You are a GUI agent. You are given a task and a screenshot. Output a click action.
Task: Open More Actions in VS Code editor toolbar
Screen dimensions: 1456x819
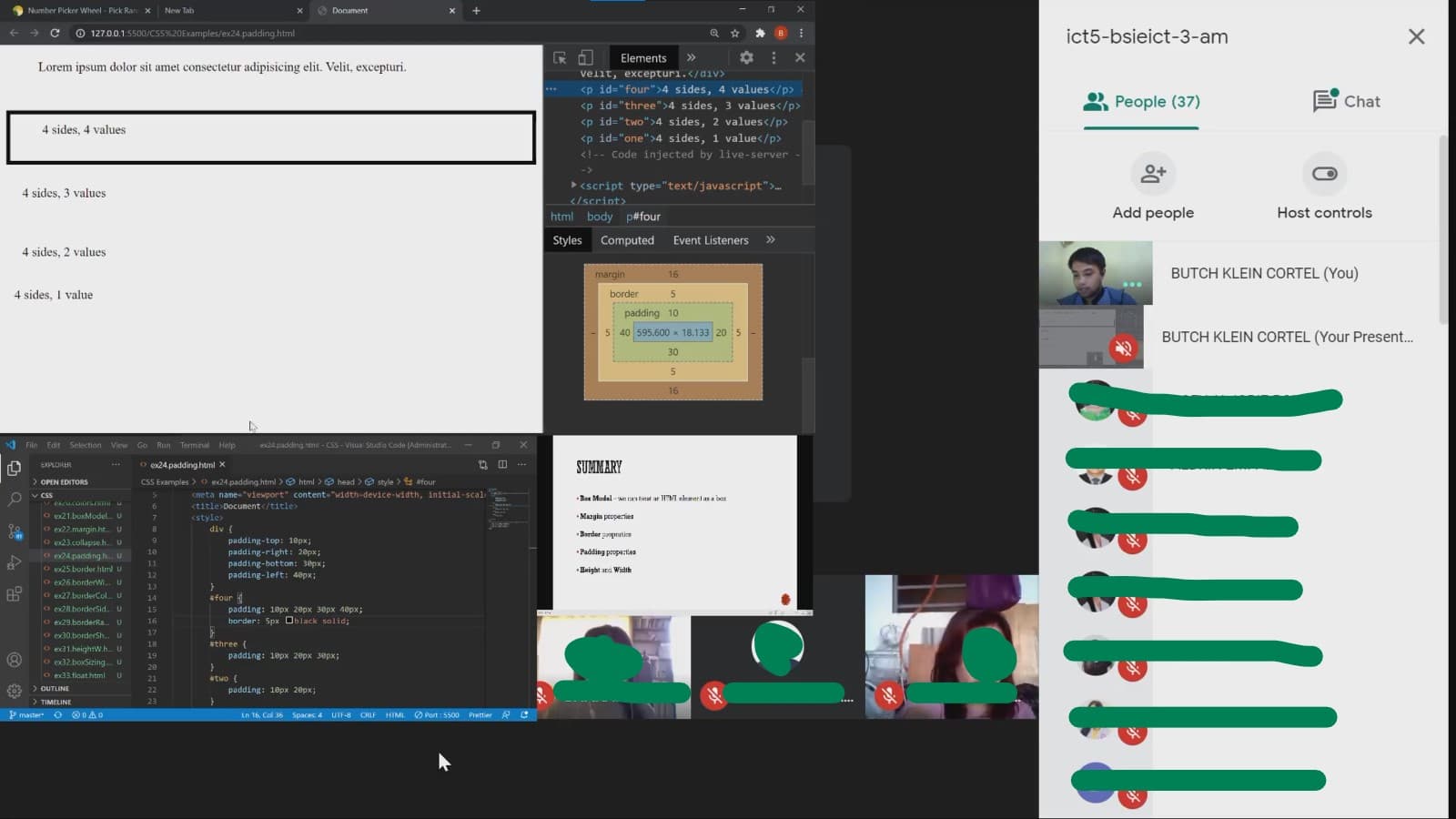coord(521,464)
